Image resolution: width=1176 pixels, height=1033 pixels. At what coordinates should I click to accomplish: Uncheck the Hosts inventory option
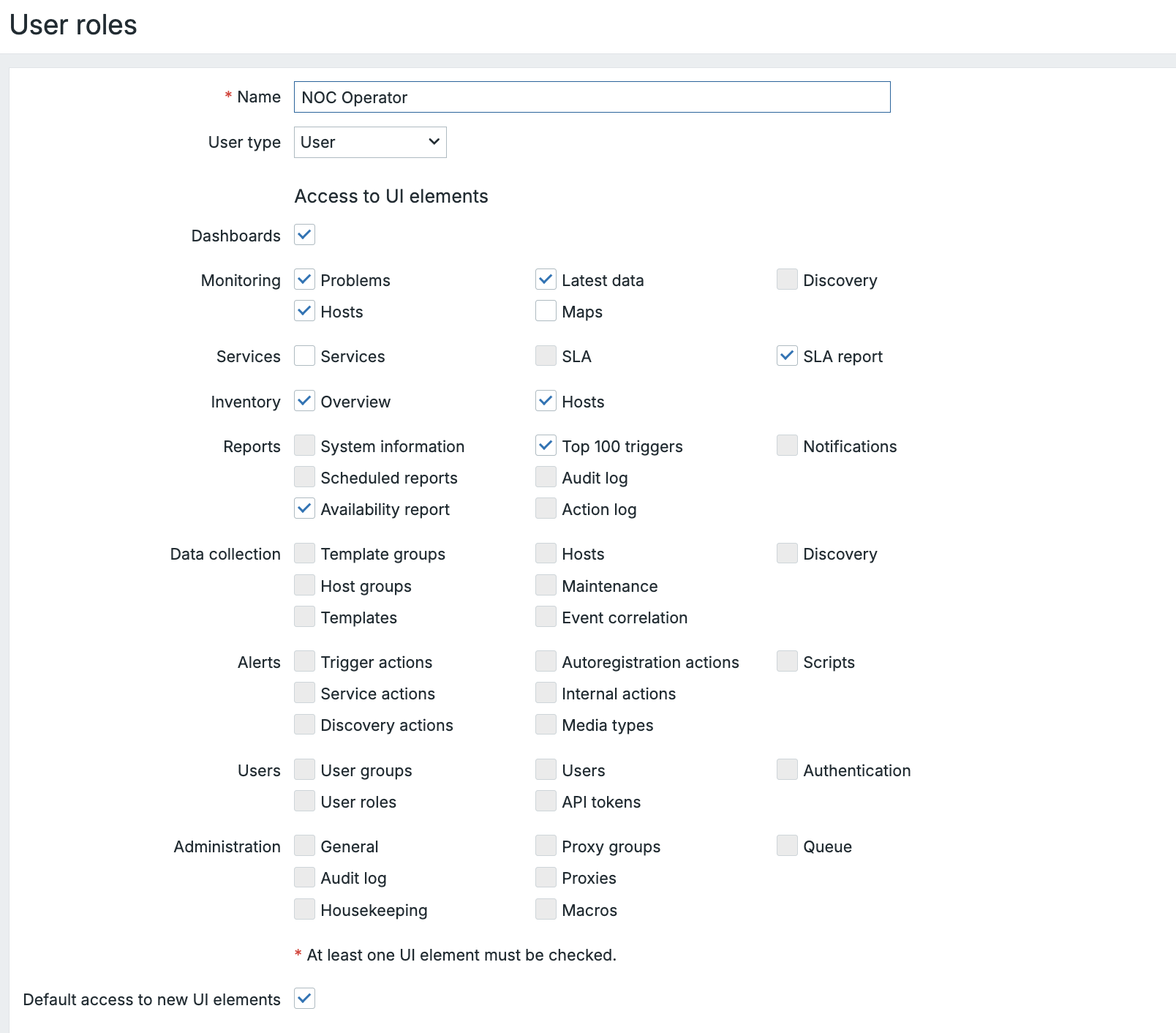click(545, 401)
